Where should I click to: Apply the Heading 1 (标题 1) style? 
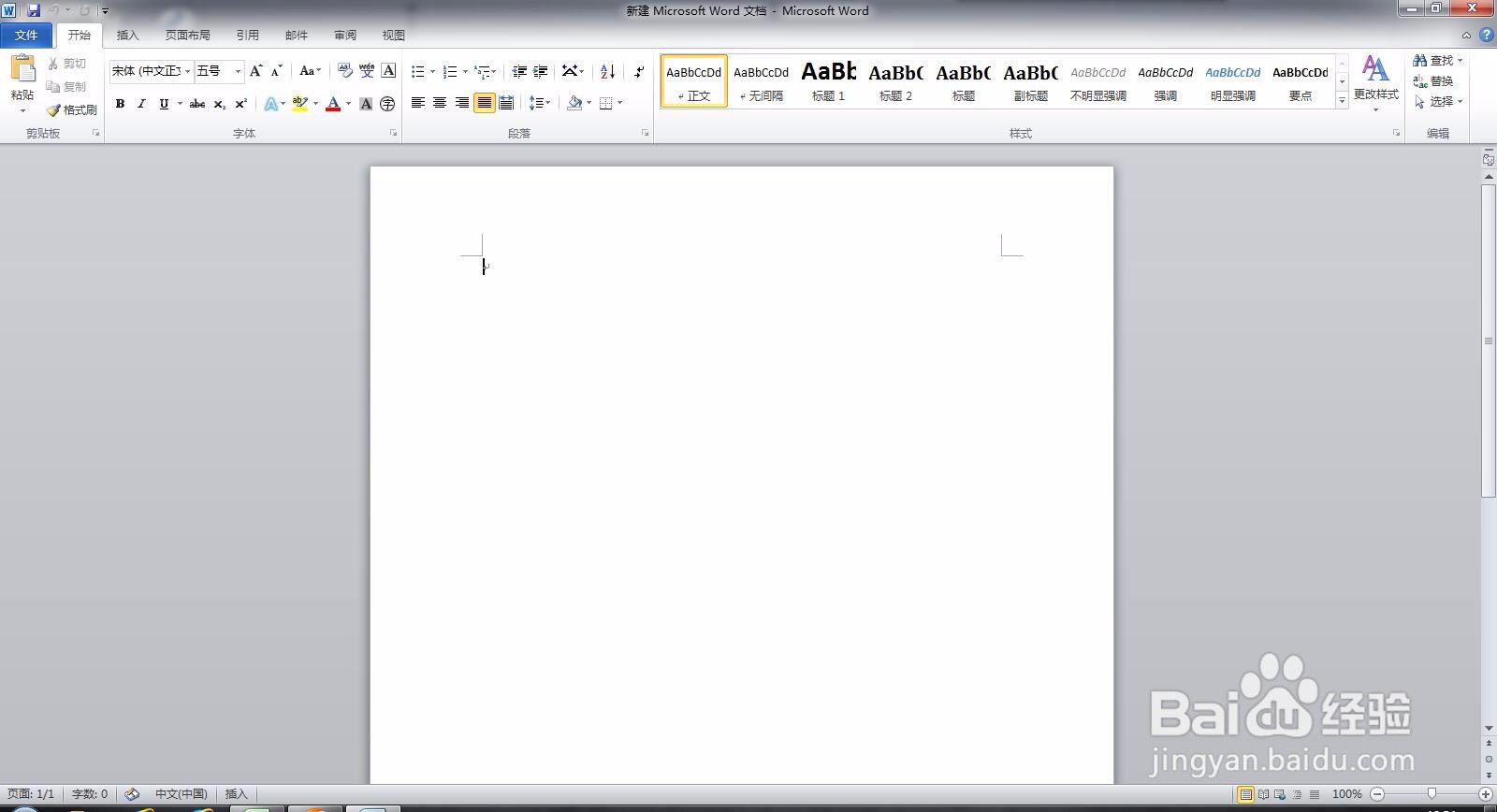click(828, 80)
